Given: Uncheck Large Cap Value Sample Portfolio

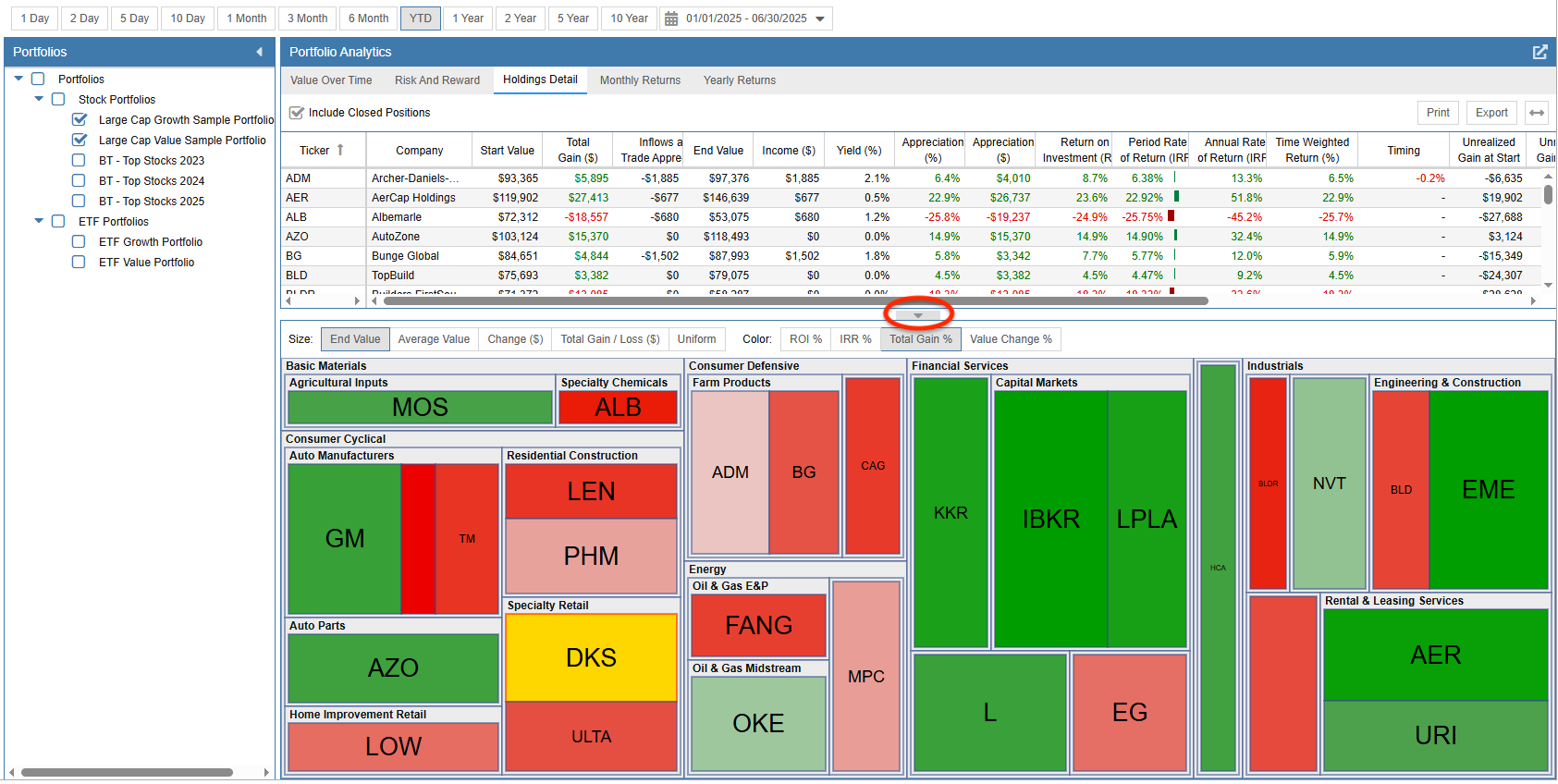Looking at the screenshot, I should tap(80, 141).
